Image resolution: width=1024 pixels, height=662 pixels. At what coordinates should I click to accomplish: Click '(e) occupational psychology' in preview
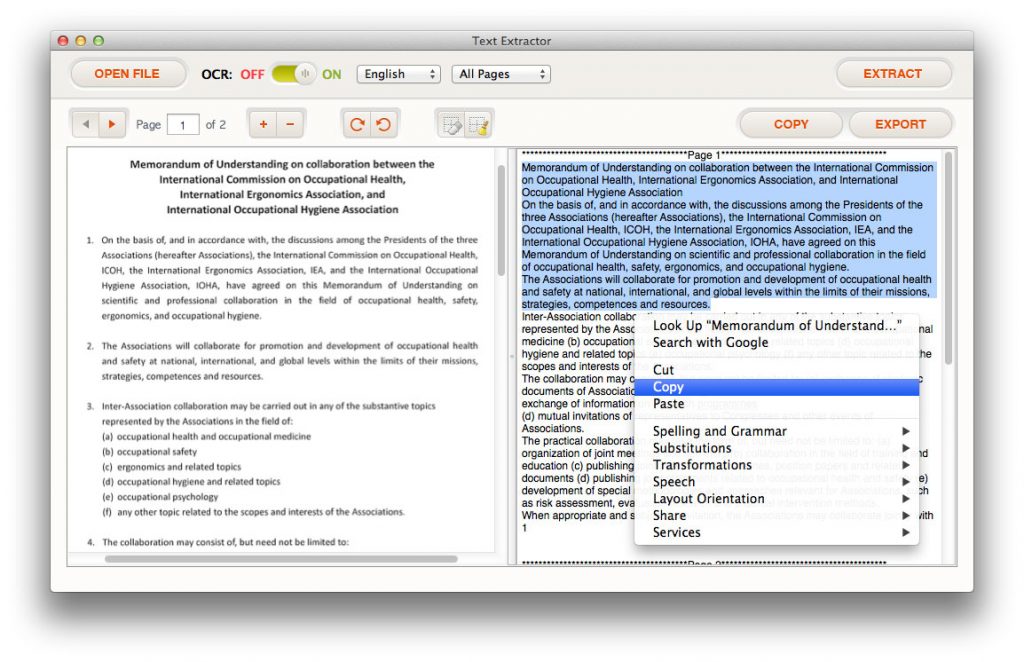[x=160, y=497]
